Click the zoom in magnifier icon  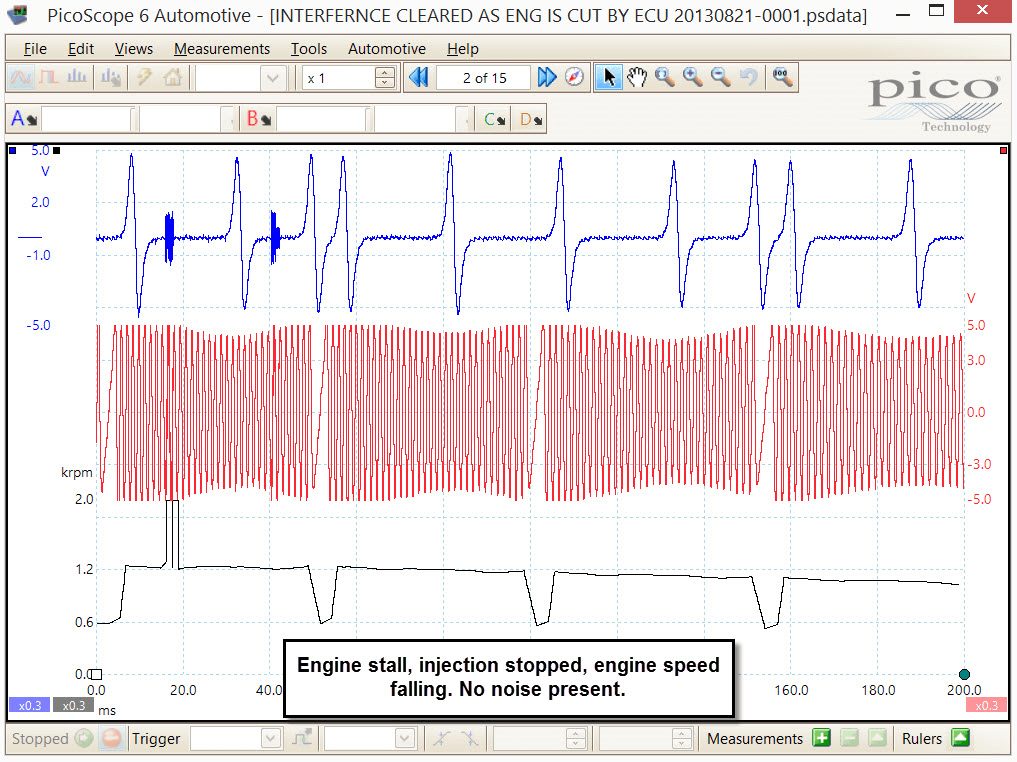(692, 78)
